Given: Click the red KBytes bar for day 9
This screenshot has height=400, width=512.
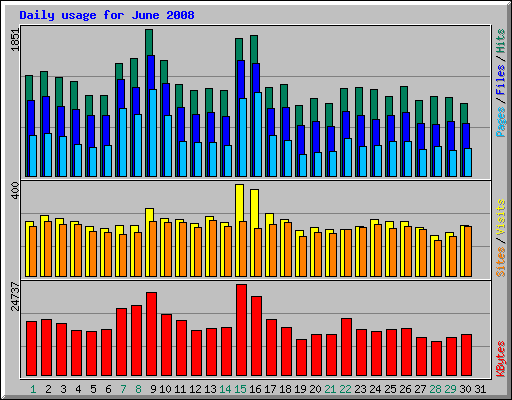Looking at the screenshot, I should coord(151,334).
